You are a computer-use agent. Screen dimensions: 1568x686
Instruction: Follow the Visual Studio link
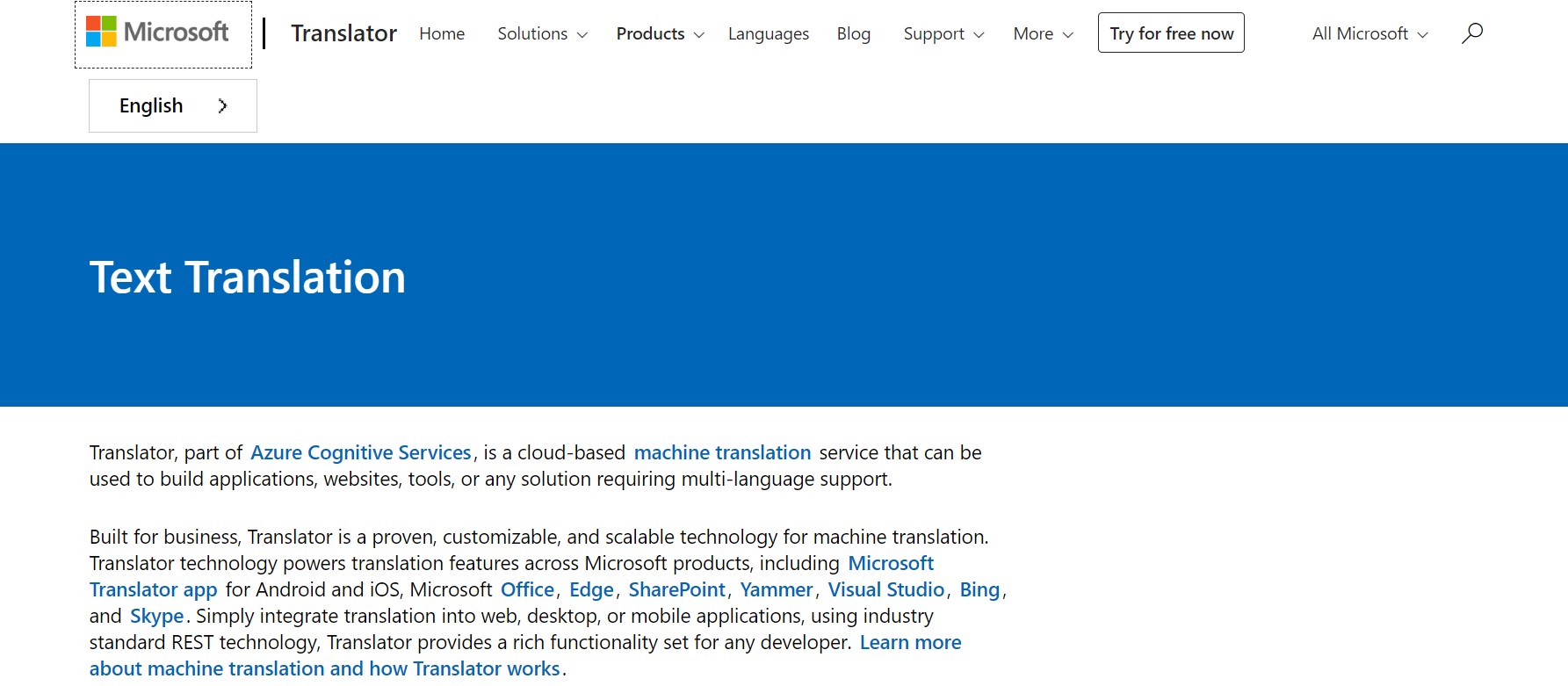point(886,589)
